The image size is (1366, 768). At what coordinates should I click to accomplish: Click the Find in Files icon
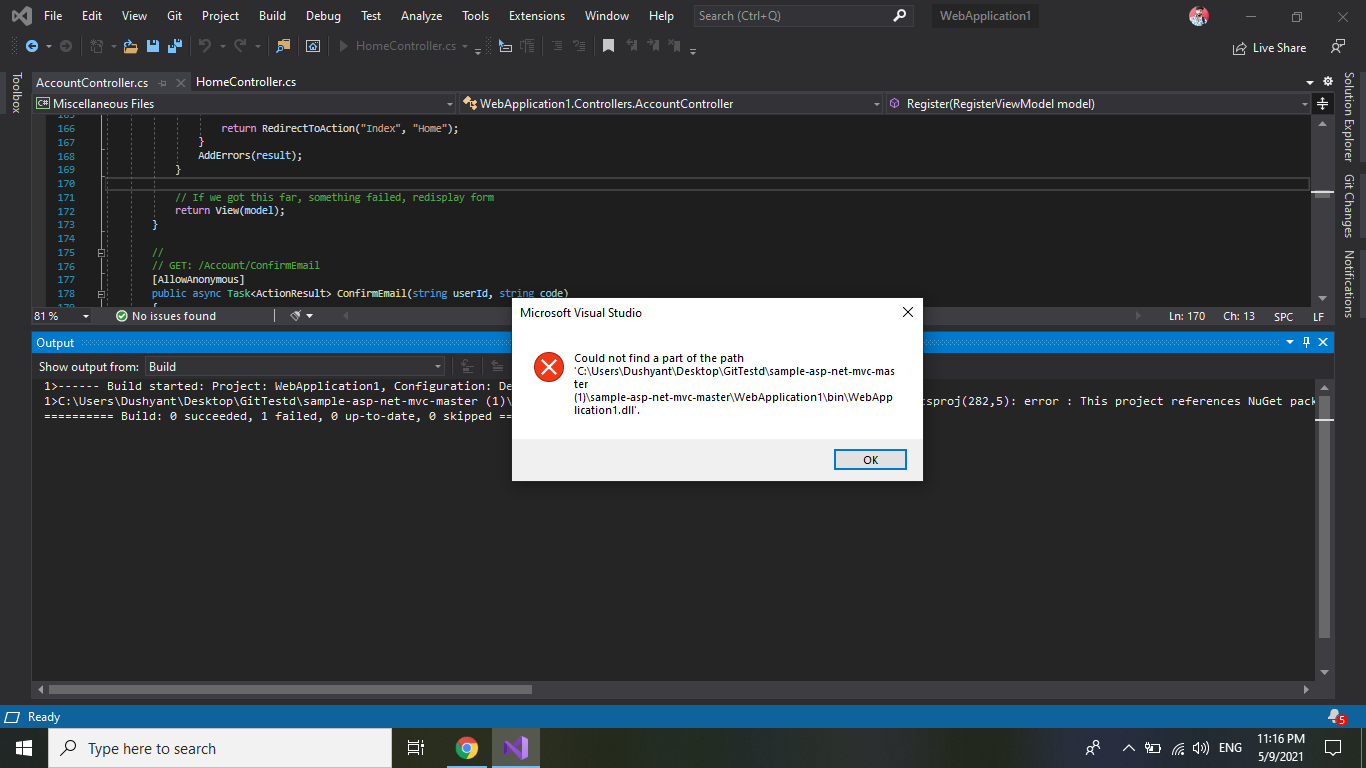(283, 46)
